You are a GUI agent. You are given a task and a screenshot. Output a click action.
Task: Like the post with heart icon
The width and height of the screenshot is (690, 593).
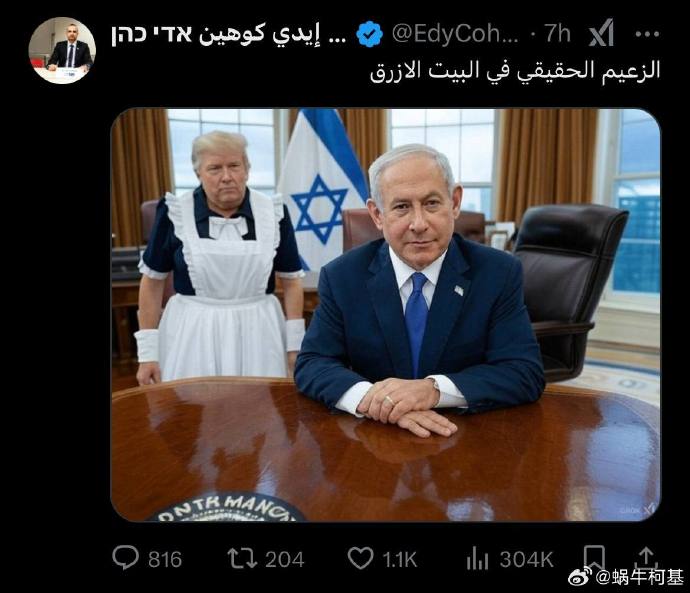[x=360, y=558]
